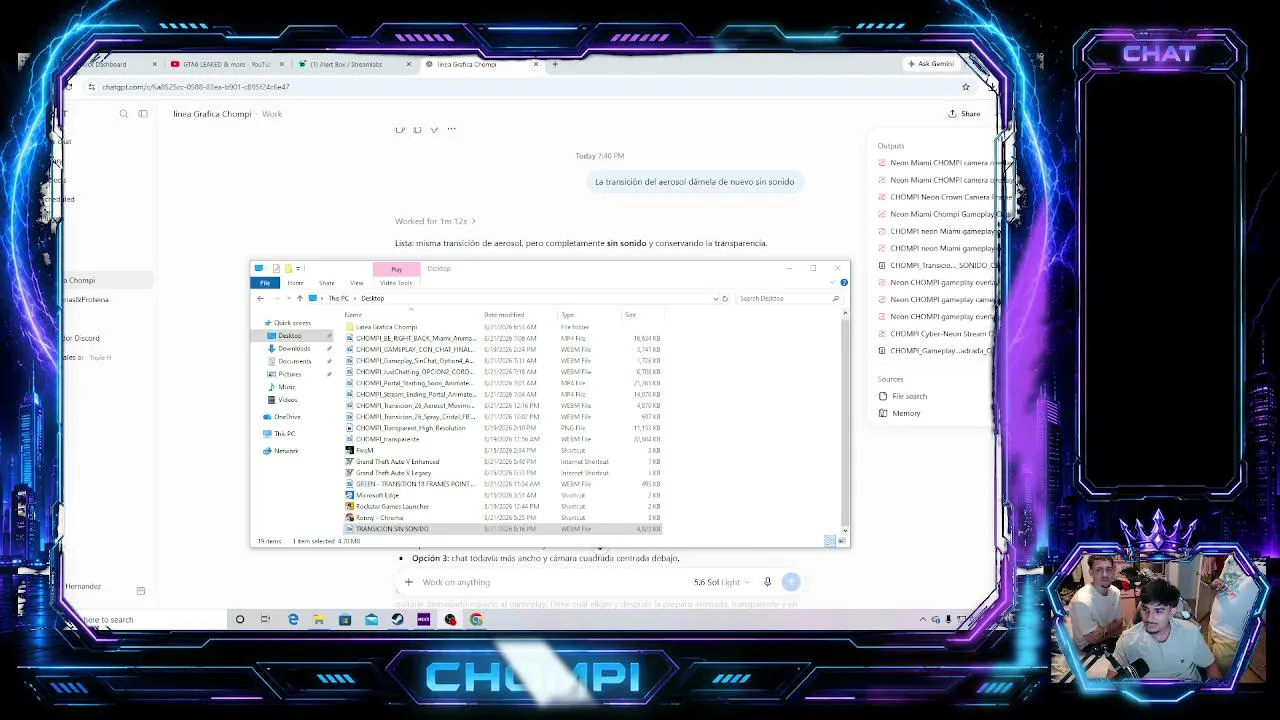Sort files by the Name column header
1280x720 pixels.
click(353, 315)
